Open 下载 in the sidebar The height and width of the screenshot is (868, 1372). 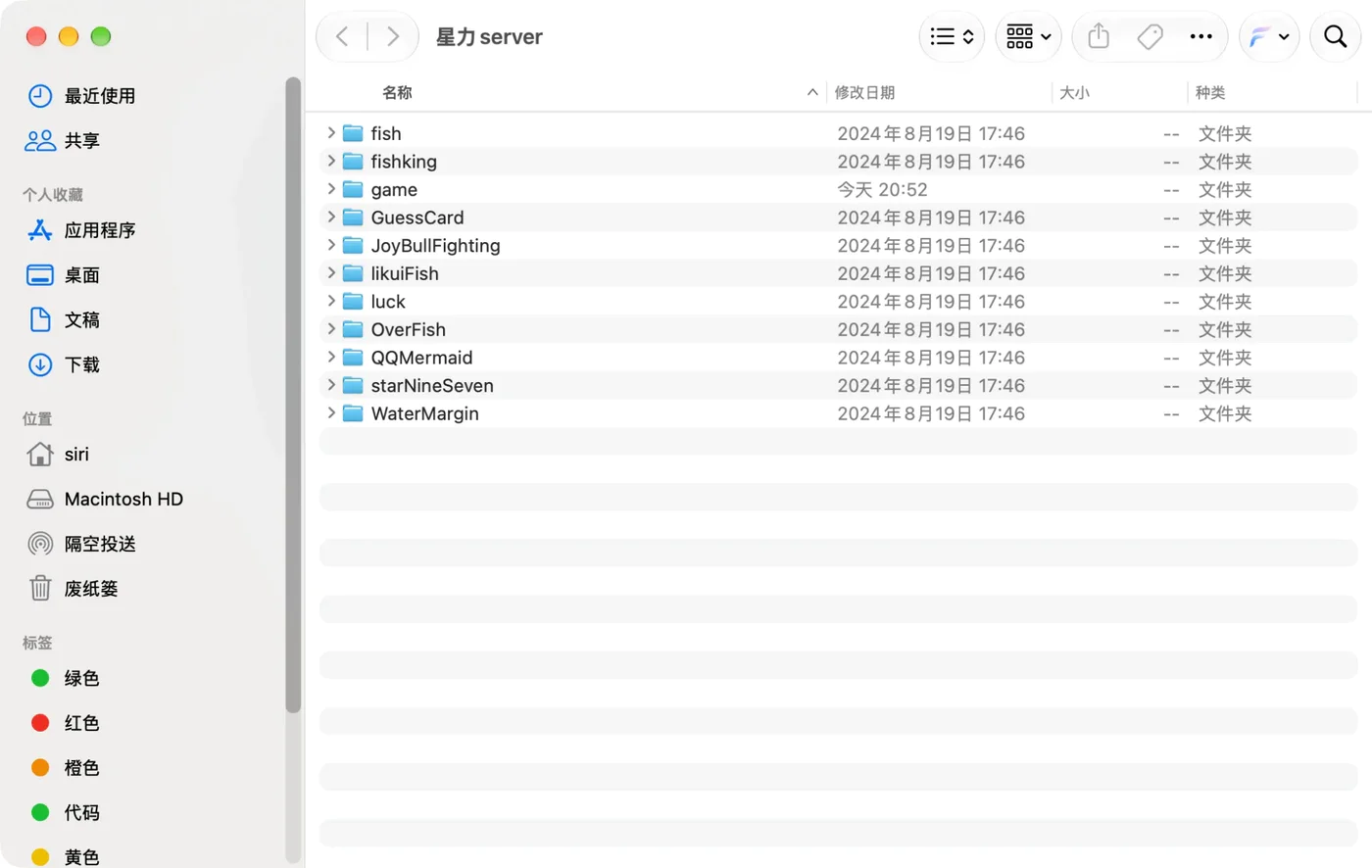63,364
